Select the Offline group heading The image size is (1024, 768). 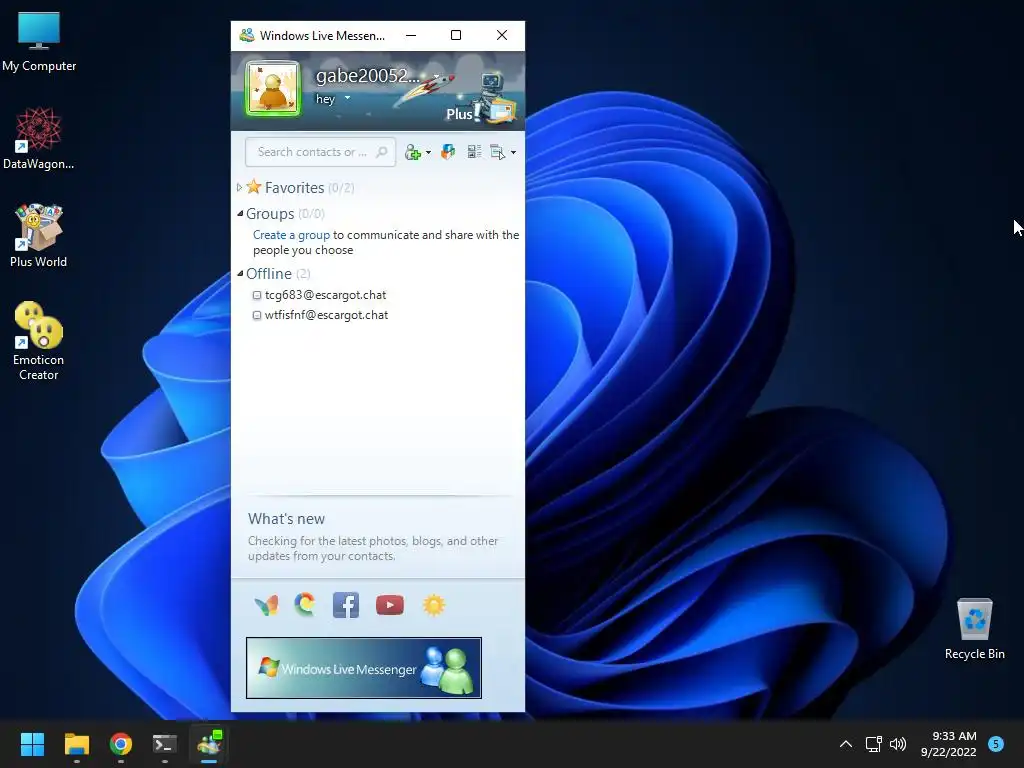click(268, 274)
